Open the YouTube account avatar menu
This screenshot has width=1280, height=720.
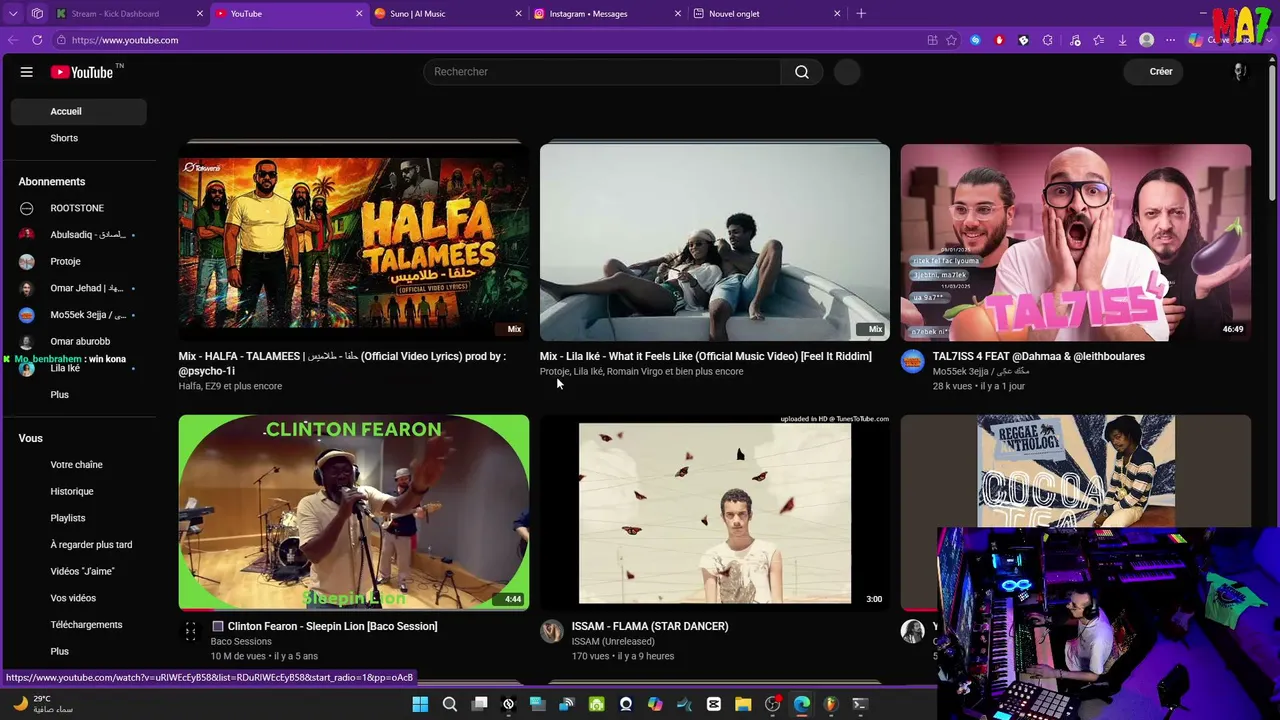click(x=1239, y=72)
